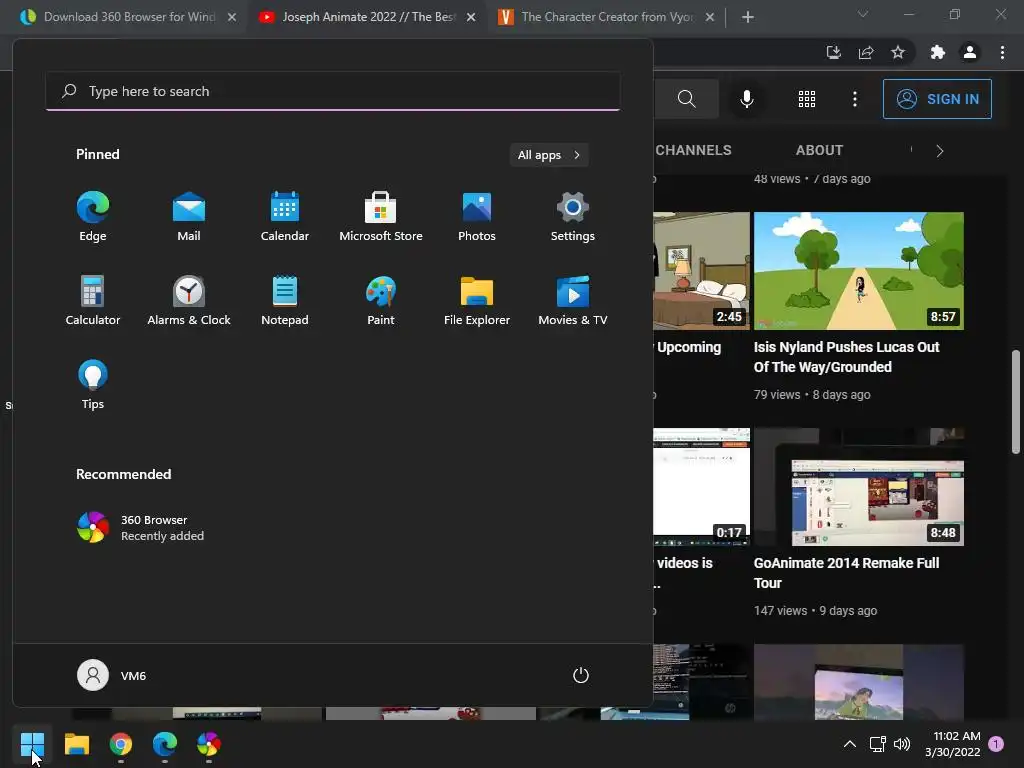
Task: Open volume control in system tray
Action: tap(902, 744)
